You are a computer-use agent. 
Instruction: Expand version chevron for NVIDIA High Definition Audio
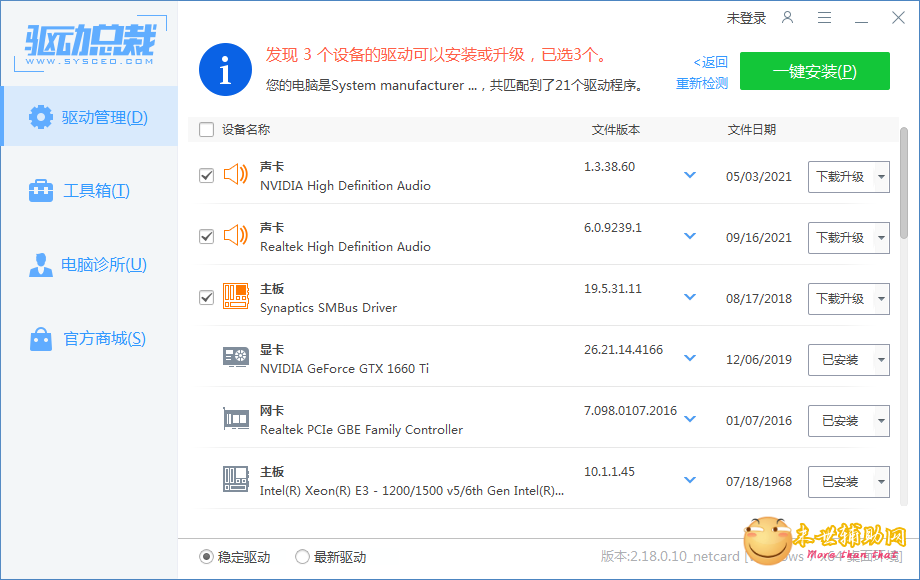(x=690, y=175)
